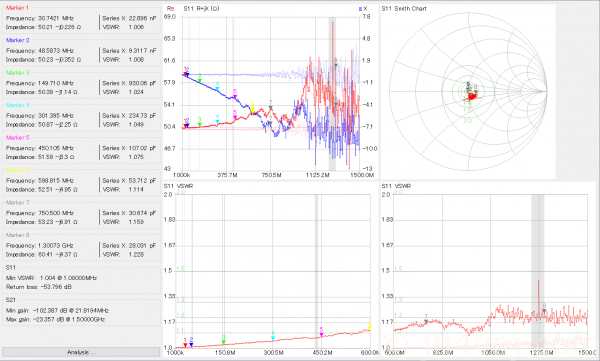Click the S11 R+jX chart title
Screen dimensions: 600x361
[x=201, y=8]
